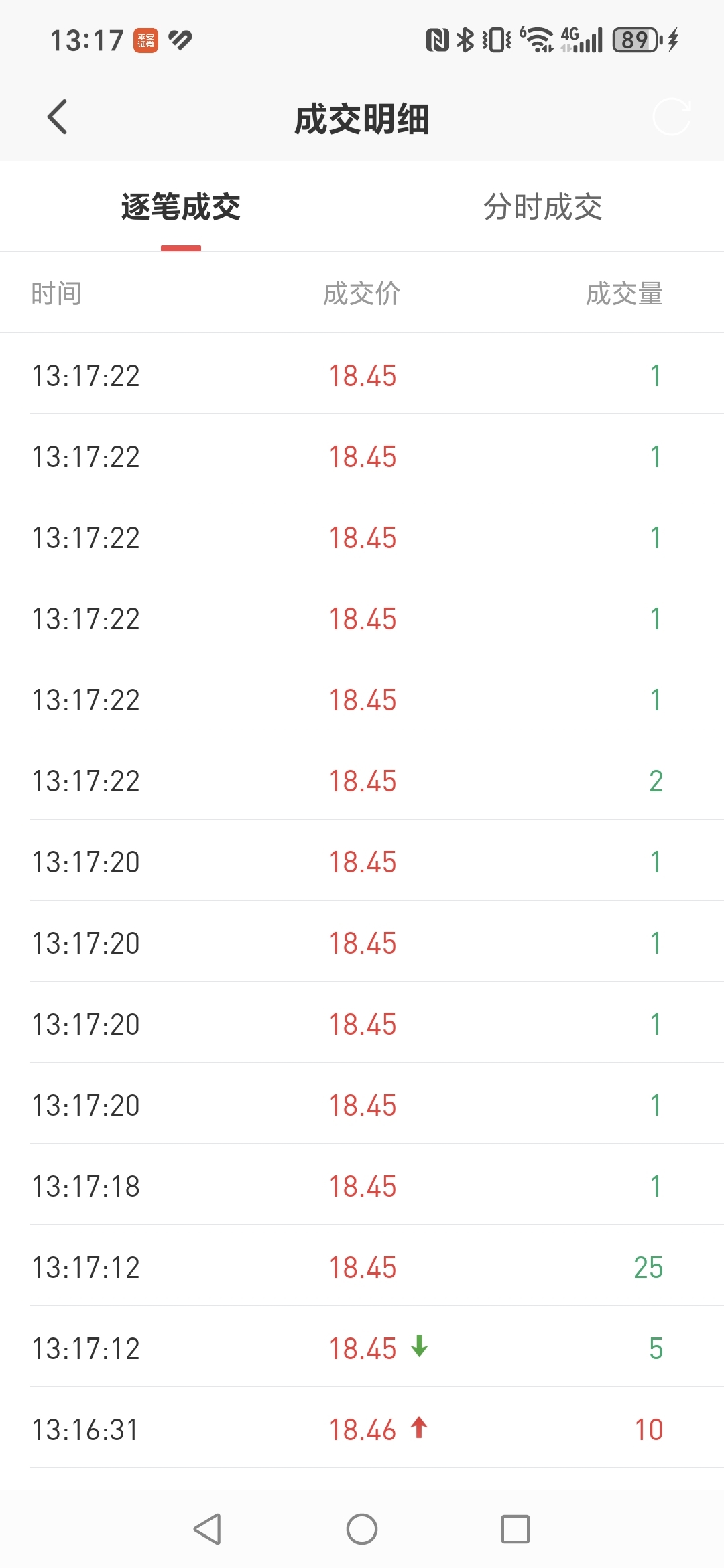Image resolution: width=724 pixels, height=1568 pixels.
Task: Tap the Android home circle button
Action: click(x=362, y=1529)
